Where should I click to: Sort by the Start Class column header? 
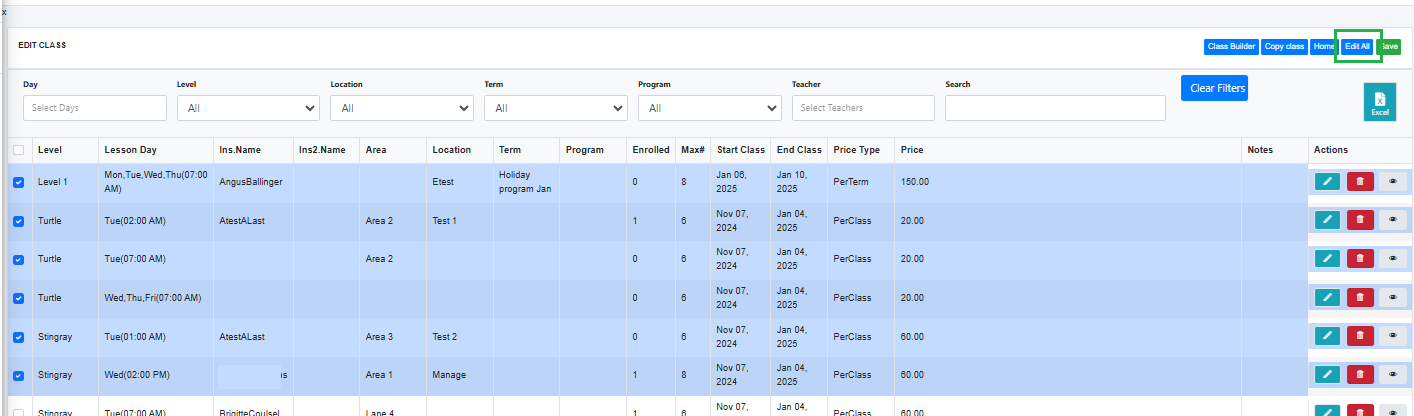741,150
